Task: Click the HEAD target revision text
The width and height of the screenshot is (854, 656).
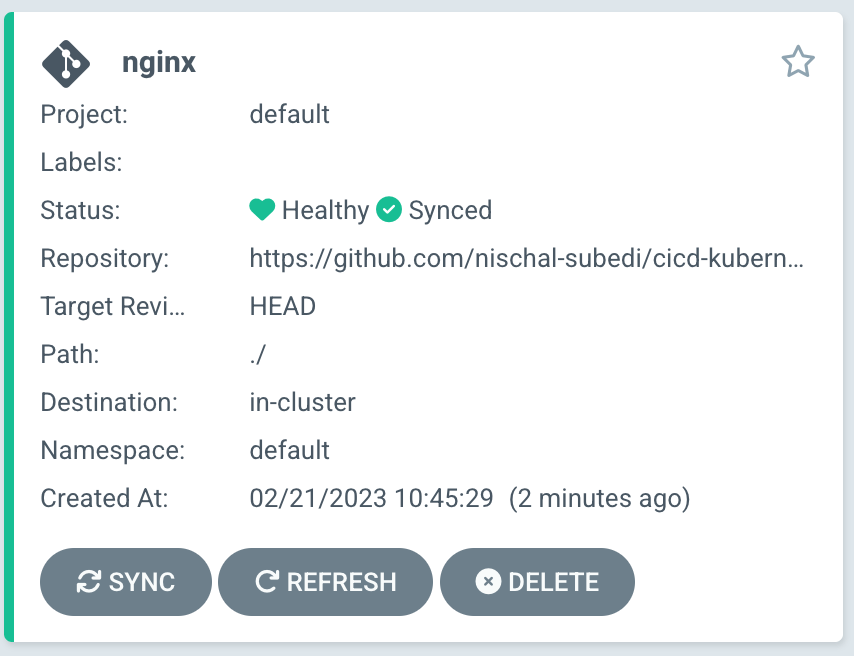Action: [x=282, y=306]
